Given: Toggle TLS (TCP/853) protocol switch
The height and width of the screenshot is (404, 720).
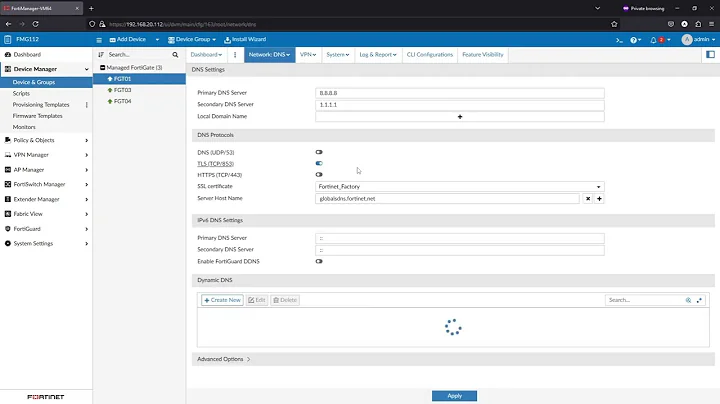Looking at the screenshot, I should [x=319, y=163].
